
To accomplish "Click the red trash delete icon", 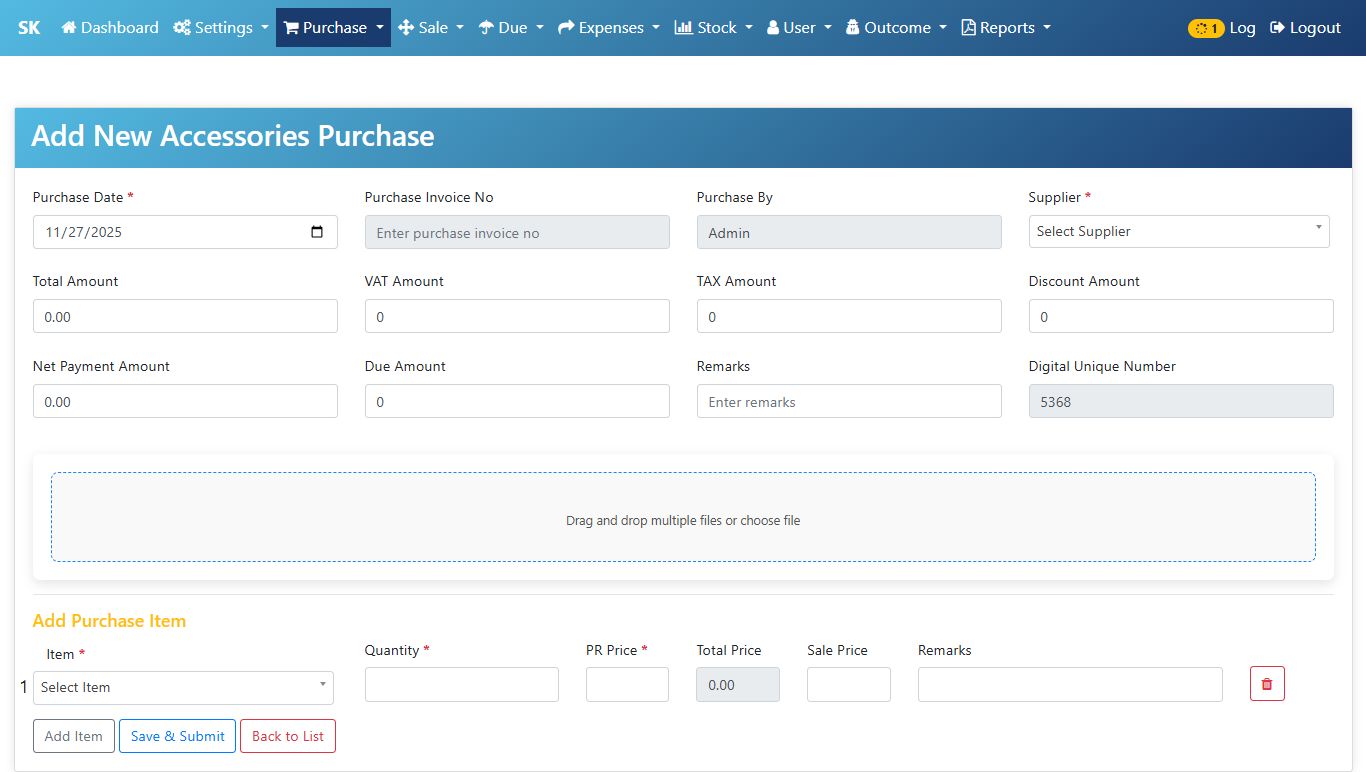I will 1267,684.
